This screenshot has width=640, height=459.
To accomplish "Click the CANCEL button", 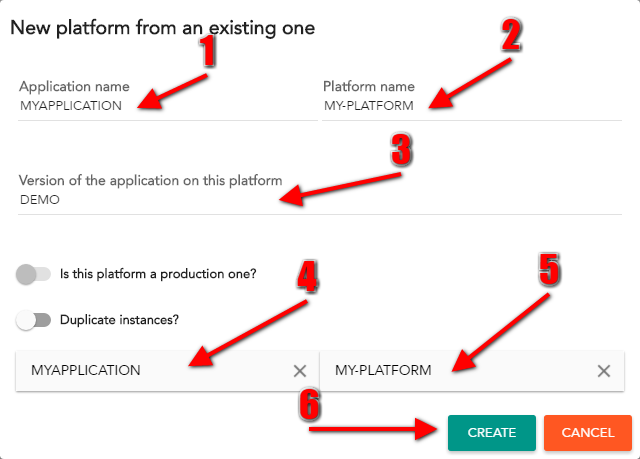I will tap(588, 432).
